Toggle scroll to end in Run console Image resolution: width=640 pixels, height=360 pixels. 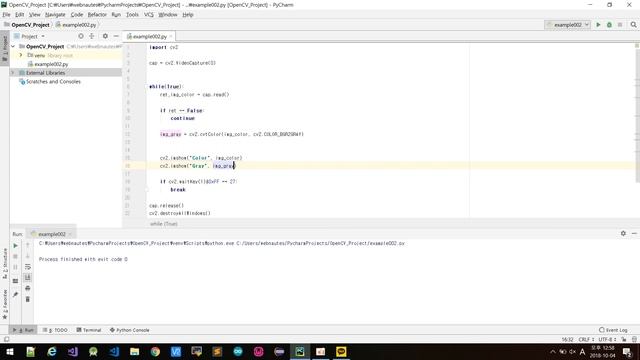pos(28,278)
